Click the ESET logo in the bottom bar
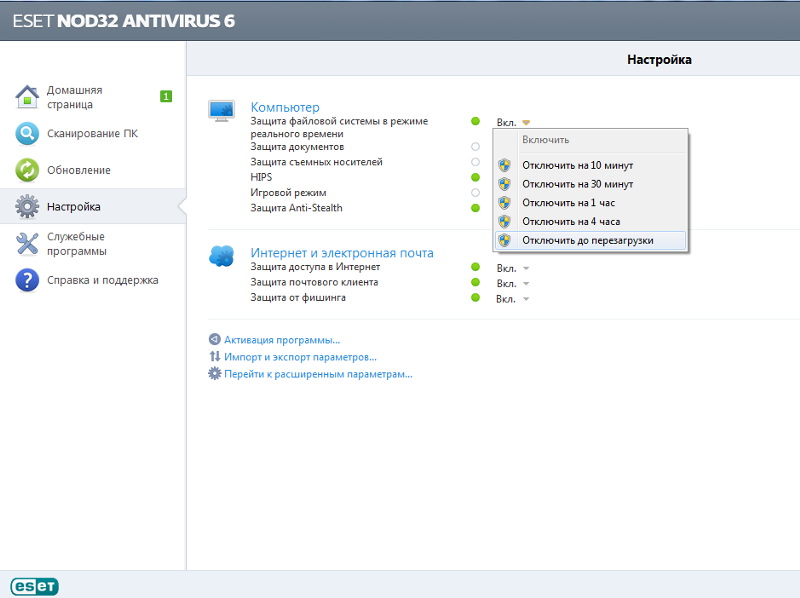 (35, 586)
